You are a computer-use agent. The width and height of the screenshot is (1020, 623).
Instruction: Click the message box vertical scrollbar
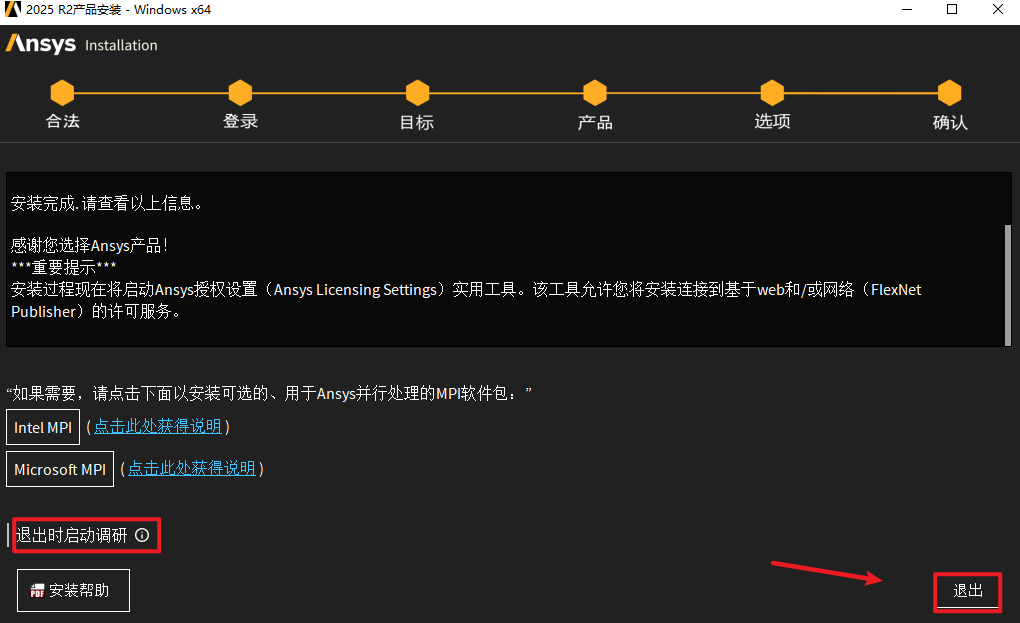point(1008,285)
